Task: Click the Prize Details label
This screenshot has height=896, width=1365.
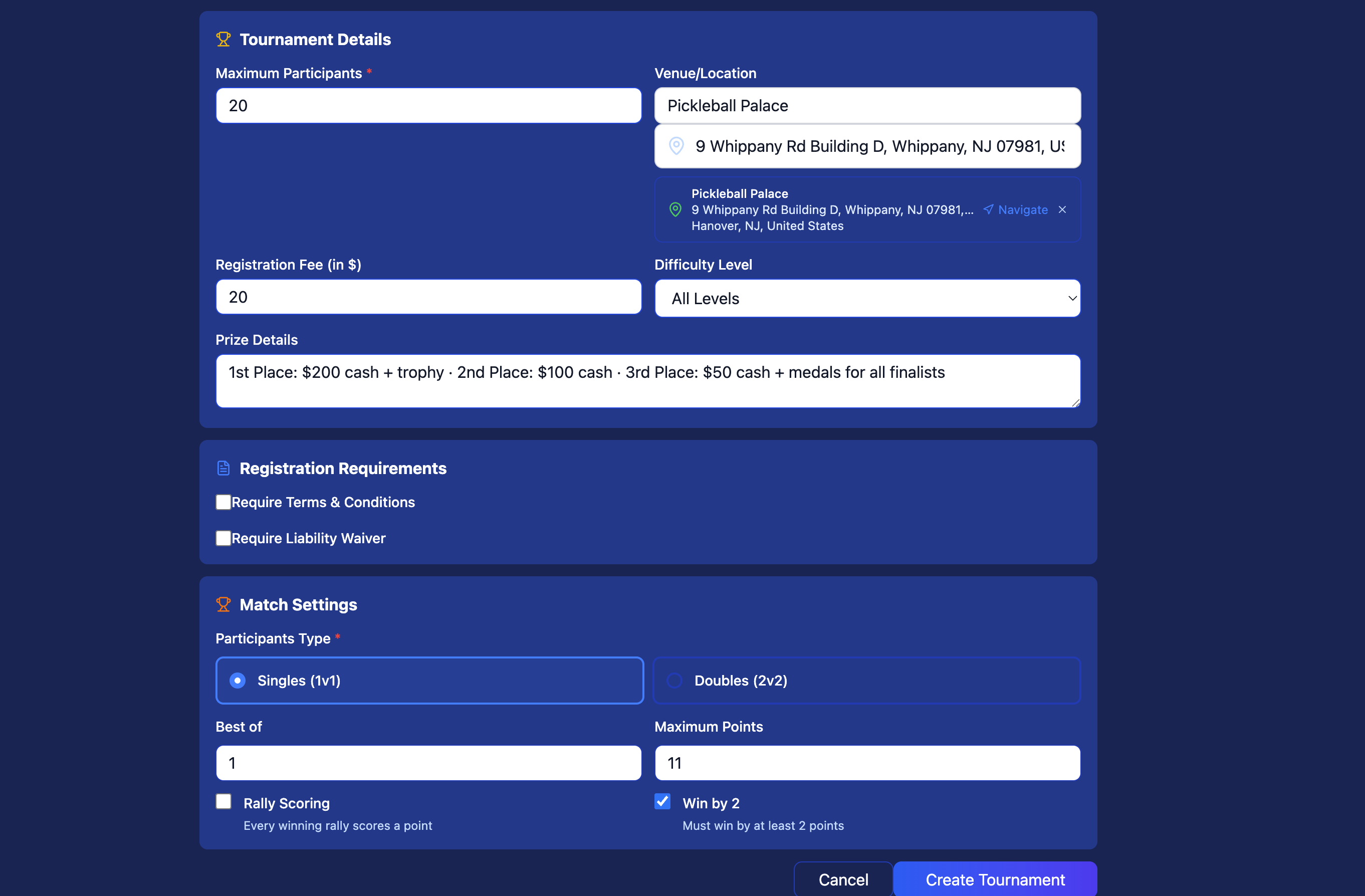Action: [x=257, y=340]
